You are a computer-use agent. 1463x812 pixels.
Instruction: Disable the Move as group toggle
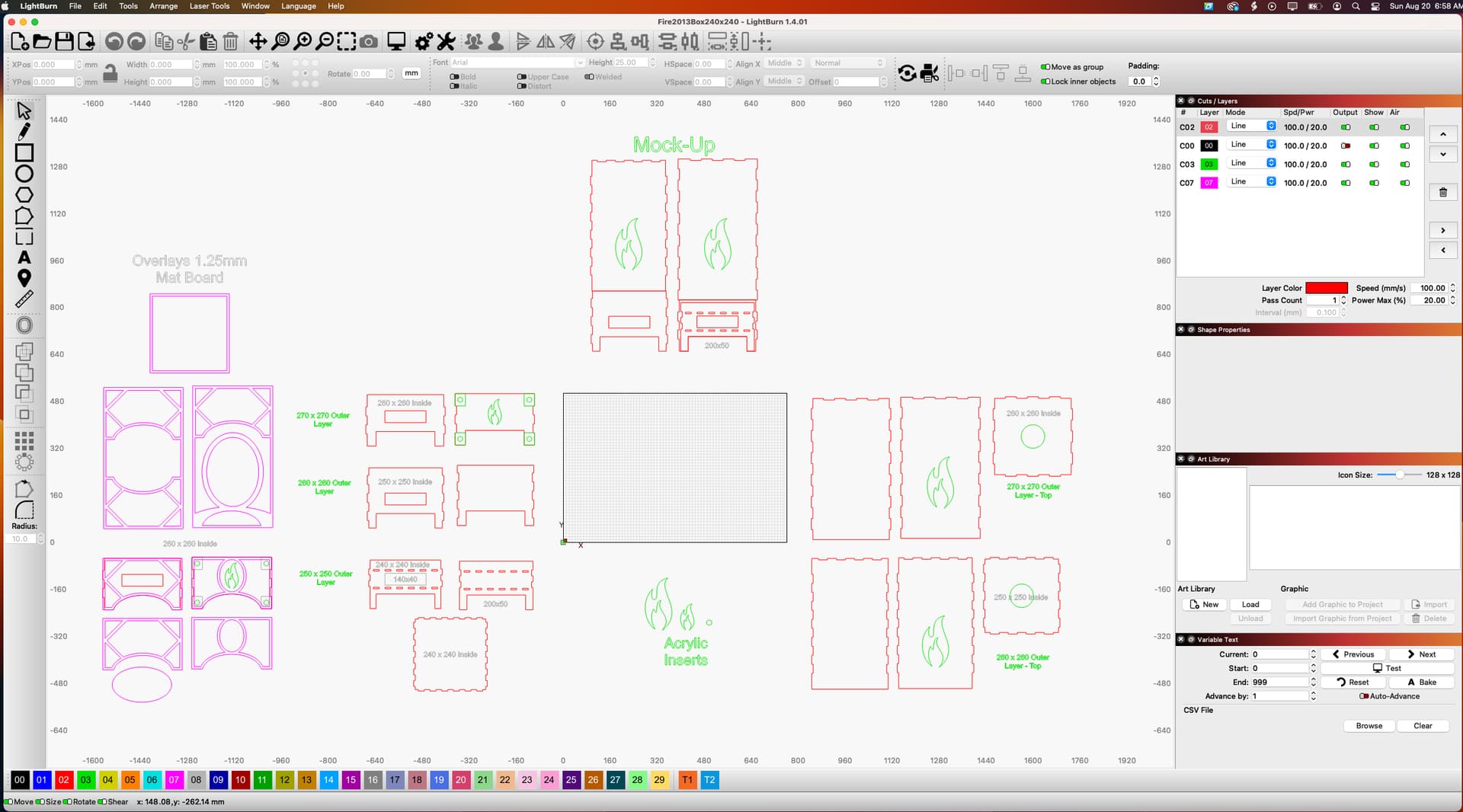(1045, 67)
